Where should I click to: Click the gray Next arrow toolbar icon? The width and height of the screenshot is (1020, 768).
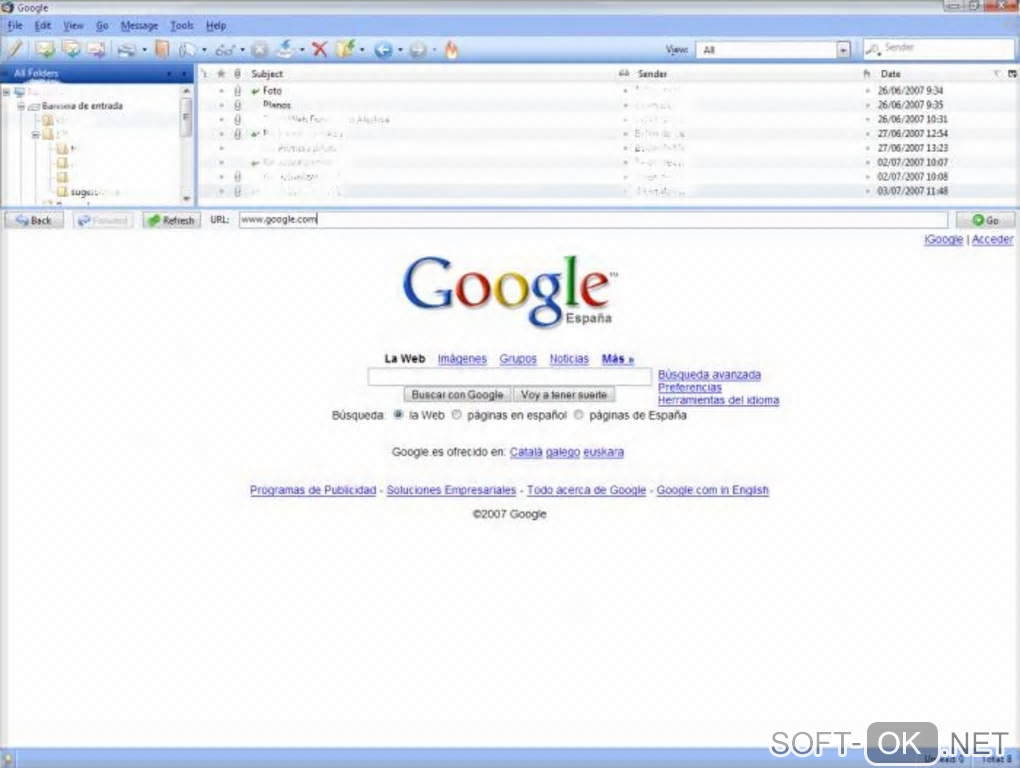point(418,49)
